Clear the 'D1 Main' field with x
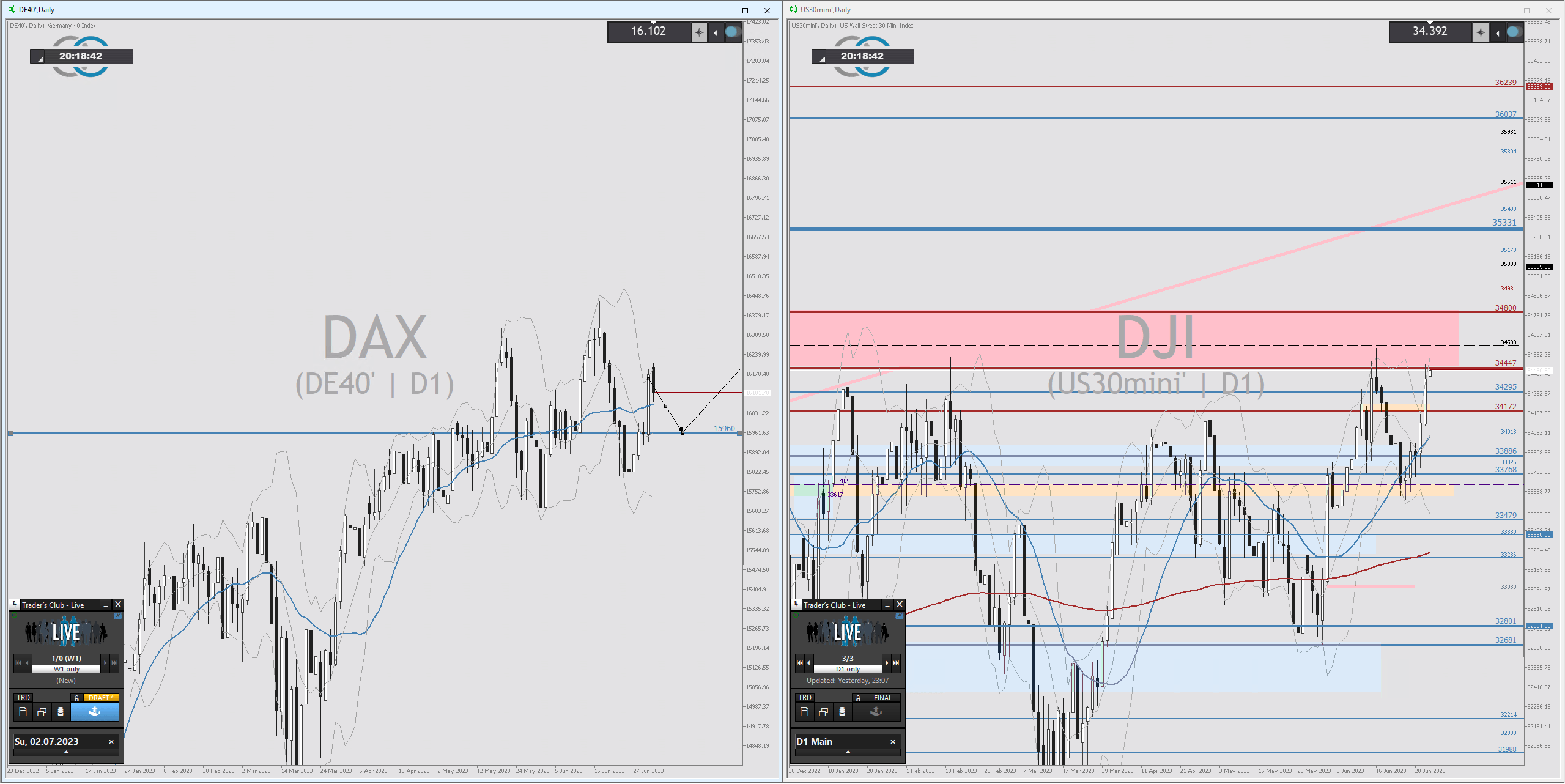This screenshot has width=1565, height=784. coord(893,742)
